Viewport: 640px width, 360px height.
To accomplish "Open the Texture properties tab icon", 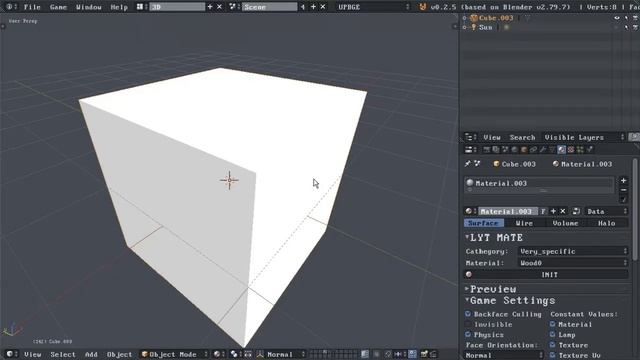I will (571, 149).
